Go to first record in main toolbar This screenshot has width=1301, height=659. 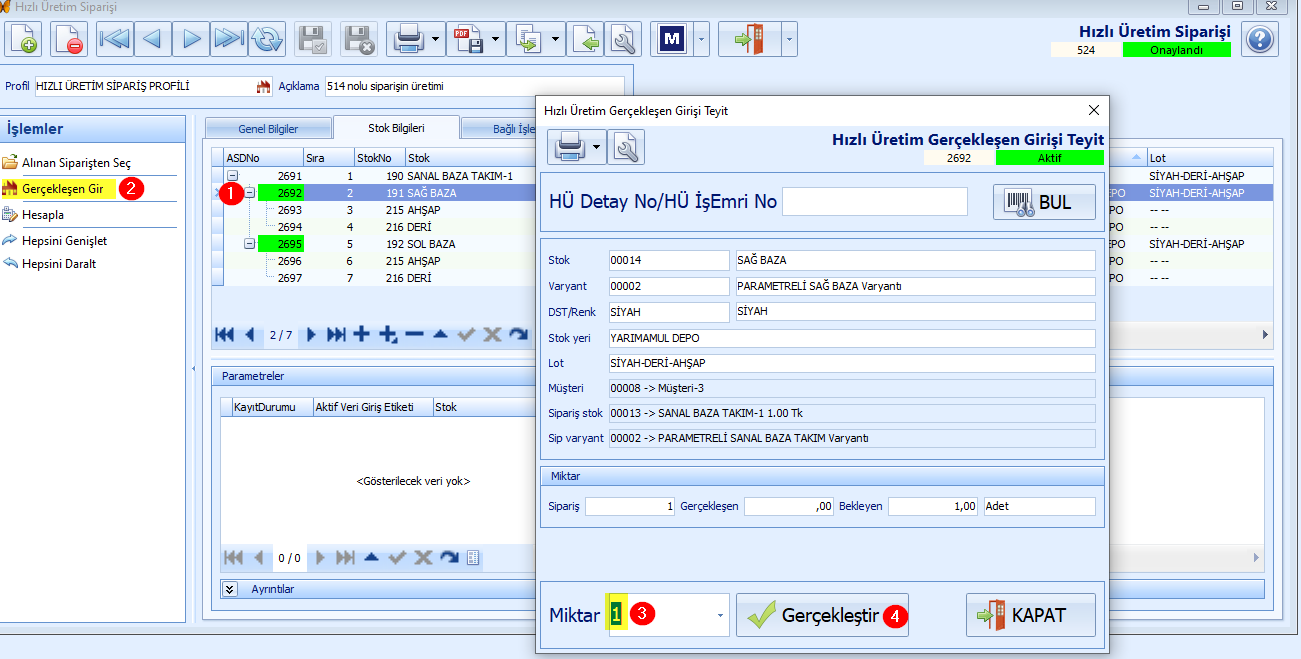pos(115,40)
